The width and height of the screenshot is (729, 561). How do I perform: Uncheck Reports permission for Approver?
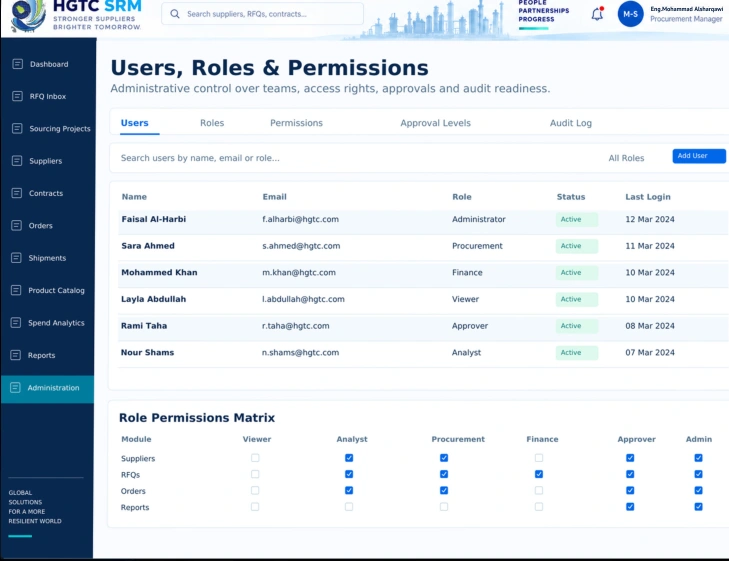pos(630,507)
